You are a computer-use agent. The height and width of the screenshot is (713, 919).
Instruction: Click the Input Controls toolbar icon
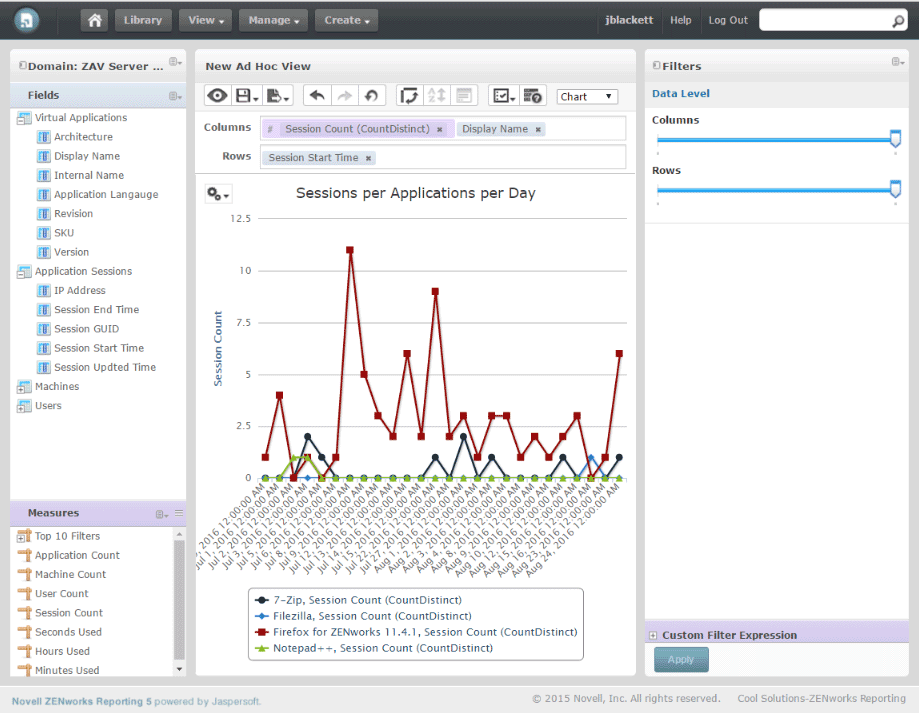point(464,95)
